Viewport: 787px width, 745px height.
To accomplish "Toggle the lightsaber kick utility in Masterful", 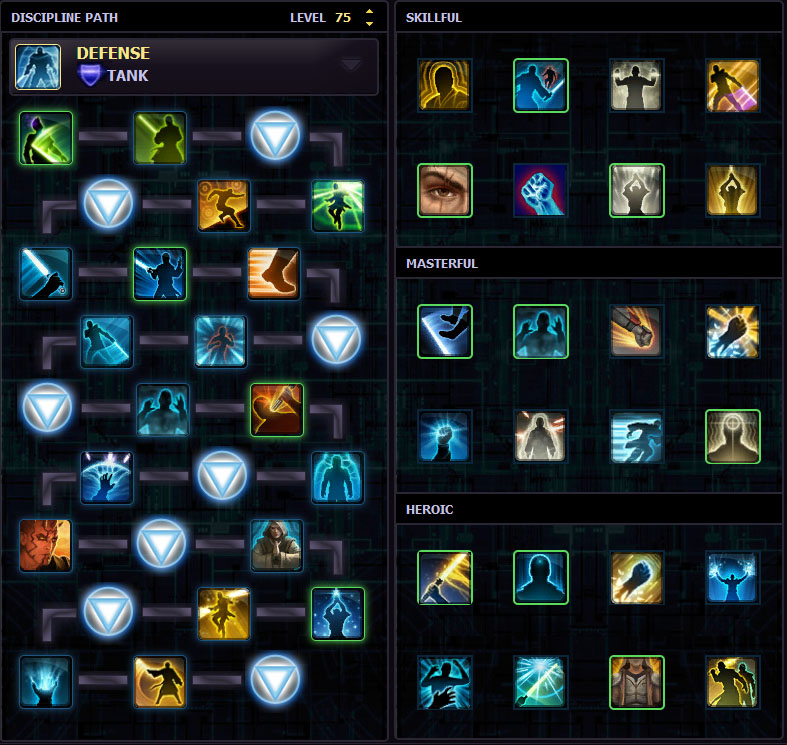I will [x=445, y=331].
